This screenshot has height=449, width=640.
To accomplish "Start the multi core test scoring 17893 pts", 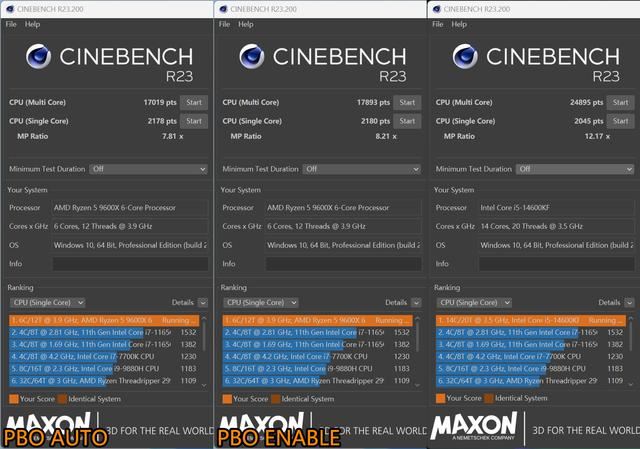I will (407, 102).
